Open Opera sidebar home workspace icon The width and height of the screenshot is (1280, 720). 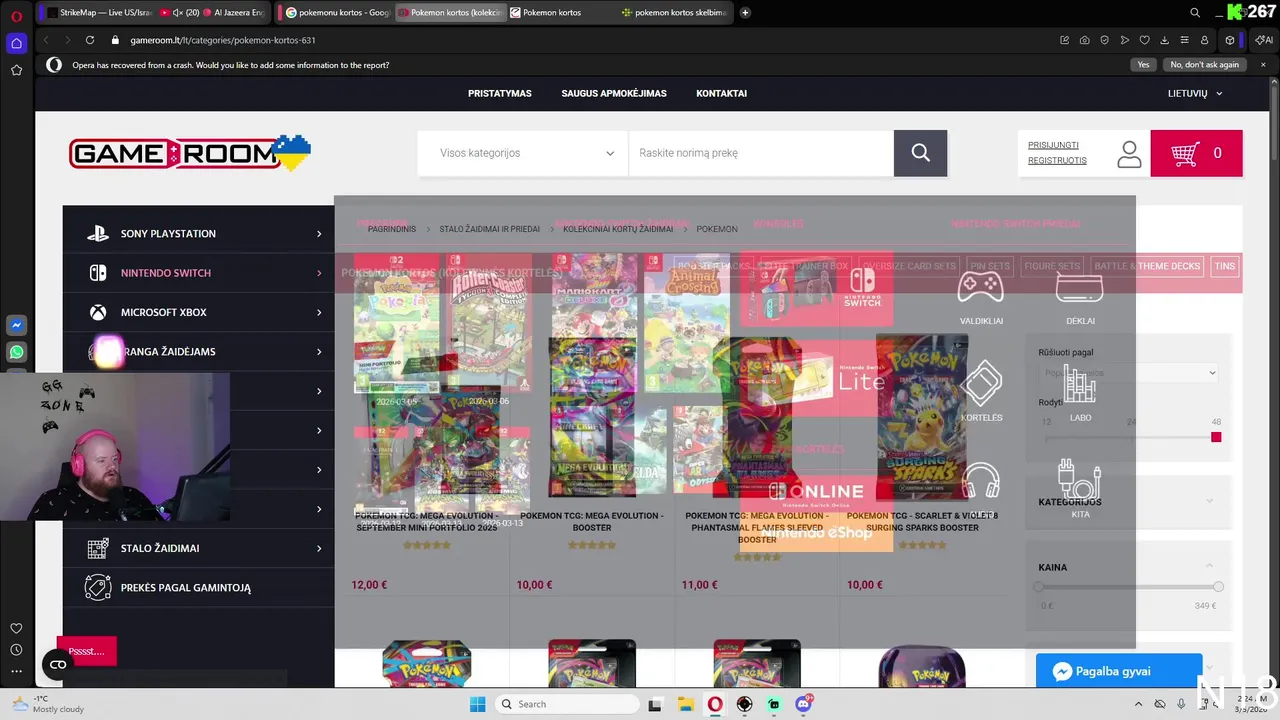pos(16,43)
